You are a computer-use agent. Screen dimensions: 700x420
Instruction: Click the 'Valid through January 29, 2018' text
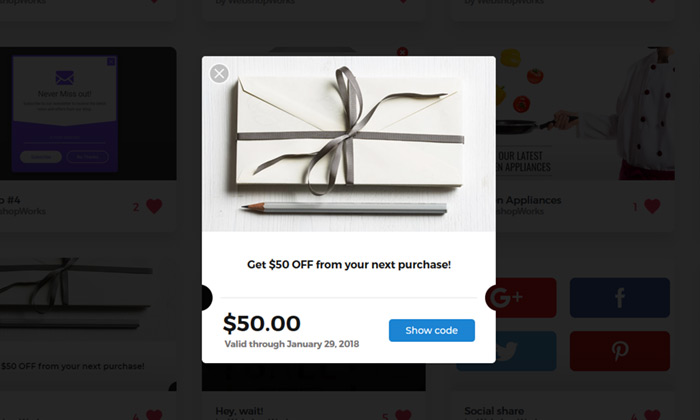(291, 344)
